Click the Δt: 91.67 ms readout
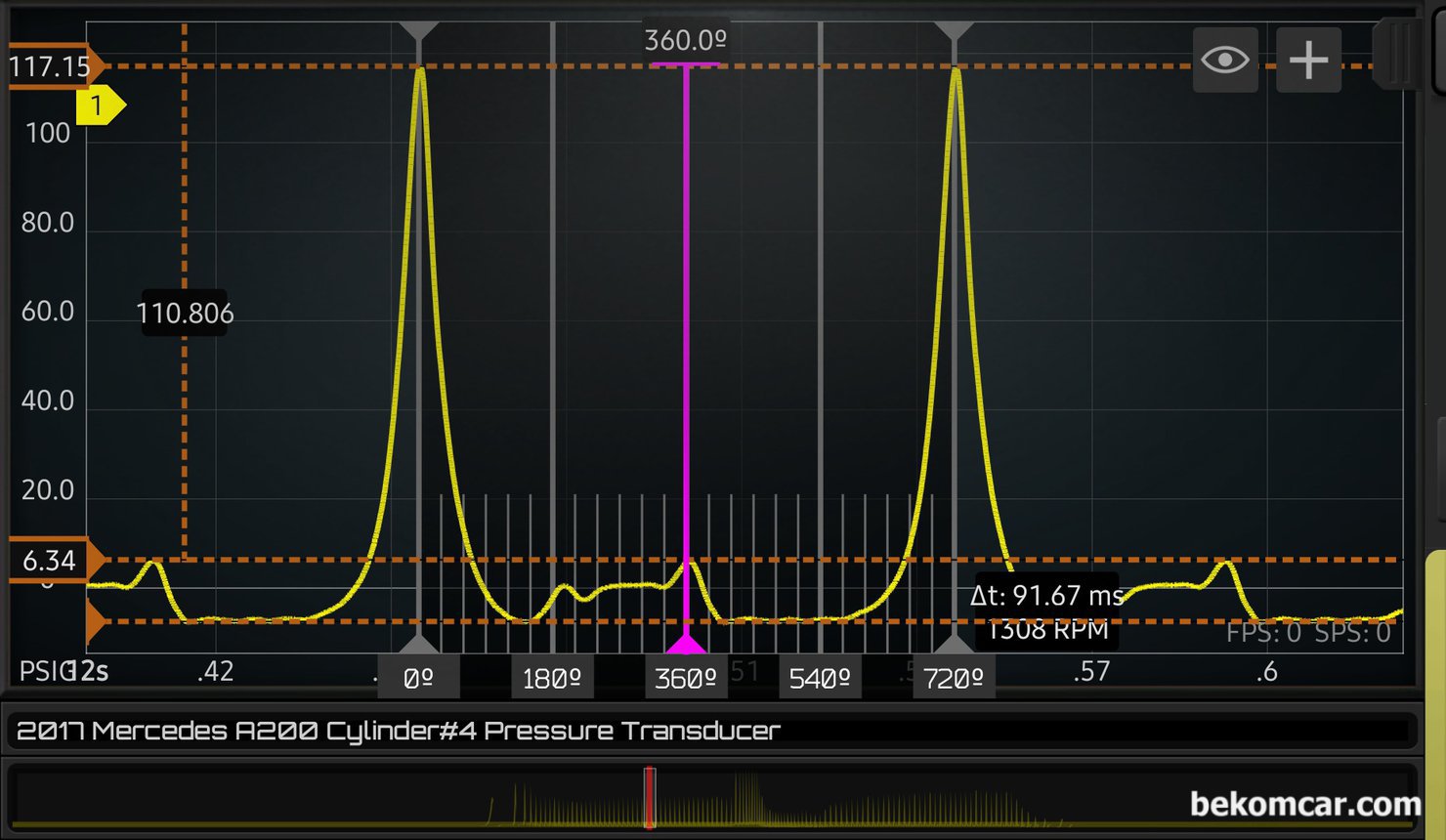This screenshot has height=840, width=1446. (1046, 595)
